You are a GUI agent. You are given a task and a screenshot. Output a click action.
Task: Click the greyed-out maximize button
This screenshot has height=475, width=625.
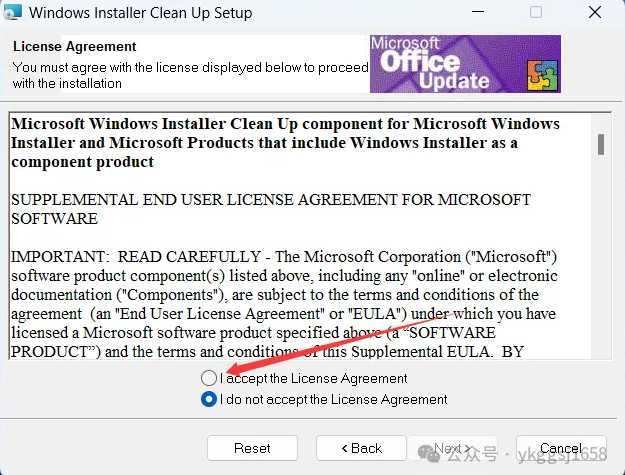pos(536,12)
